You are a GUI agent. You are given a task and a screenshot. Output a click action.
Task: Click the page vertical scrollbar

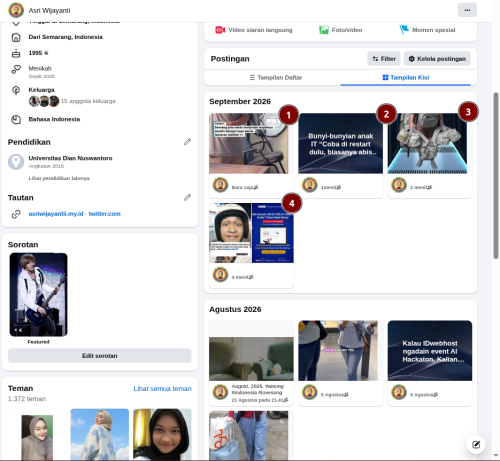coord(496,176)
